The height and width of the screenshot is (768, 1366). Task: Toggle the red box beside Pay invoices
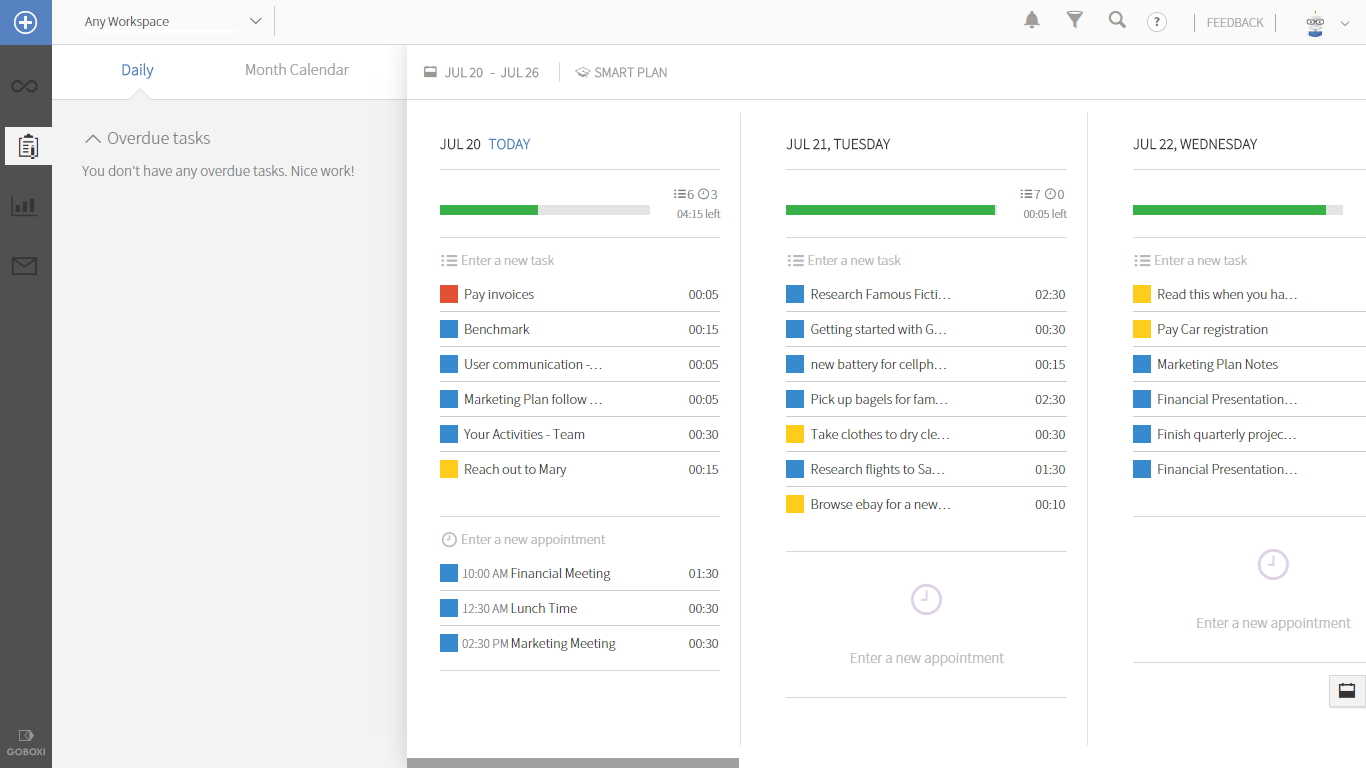pyautogui.click(x=449, y=294)
